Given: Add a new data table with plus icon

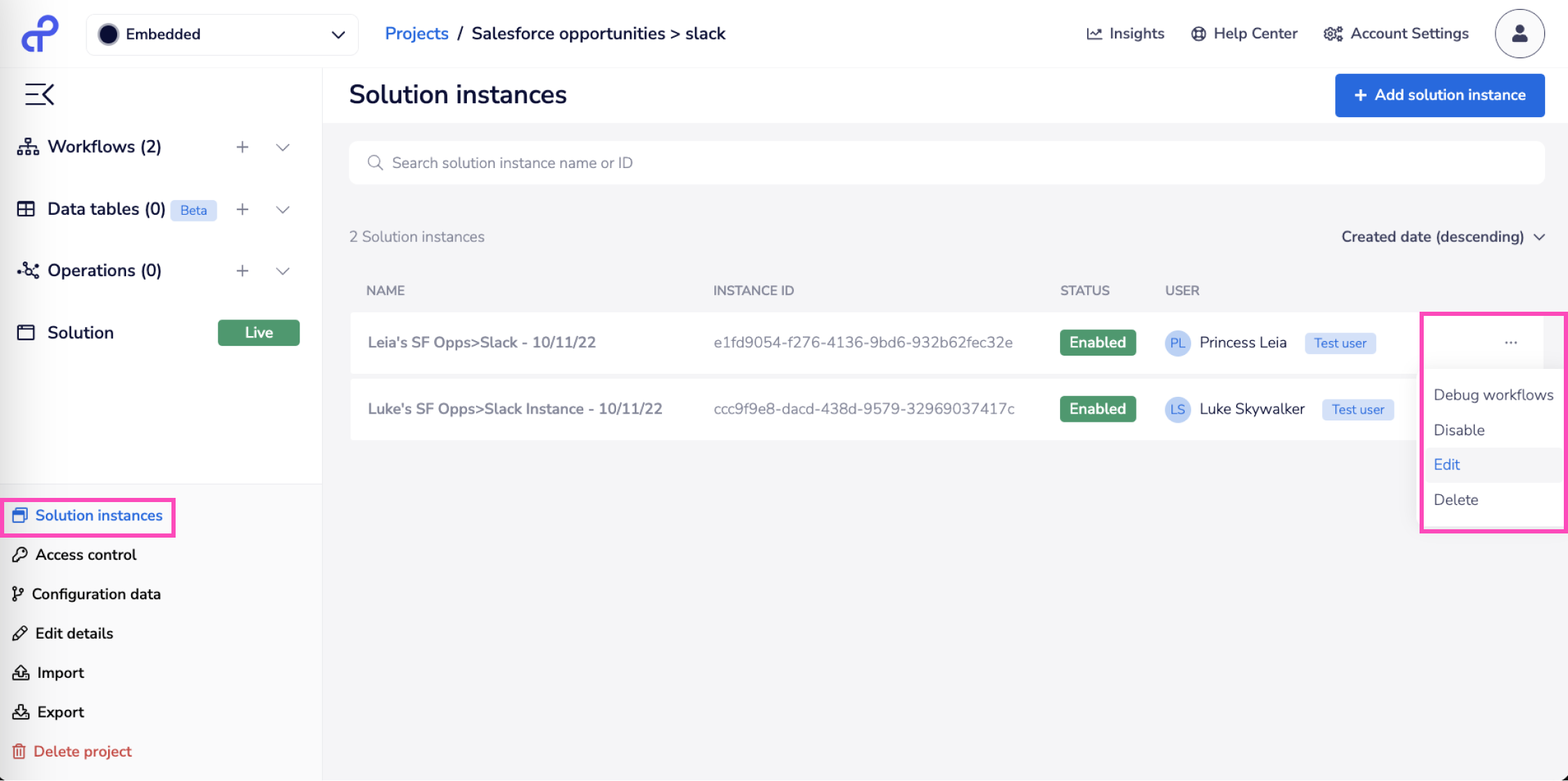Looking at the screenshot, I should [x=242, y=209].
